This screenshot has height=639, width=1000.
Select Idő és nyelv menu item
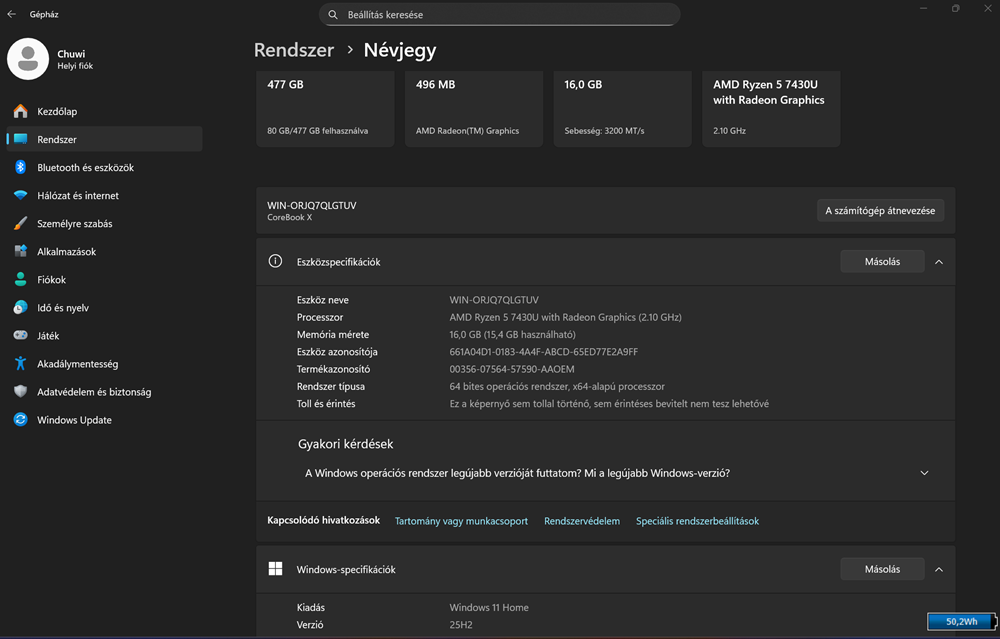63,308
